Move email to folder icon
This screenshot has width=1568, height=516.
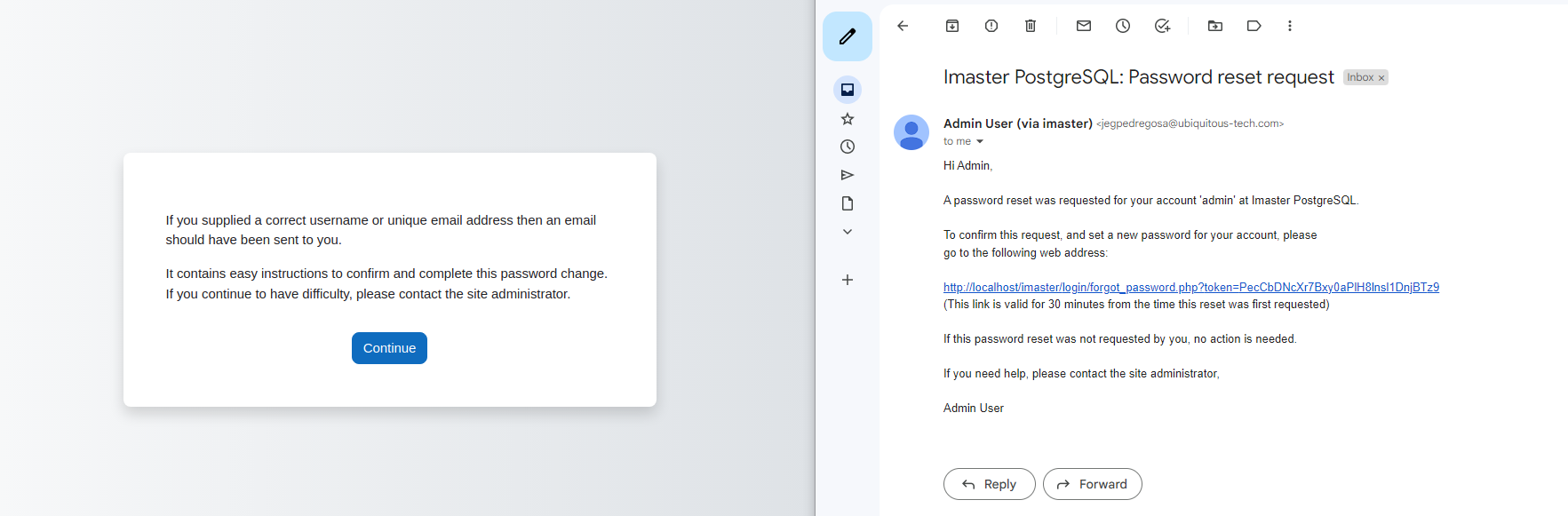pos(1215,26)
